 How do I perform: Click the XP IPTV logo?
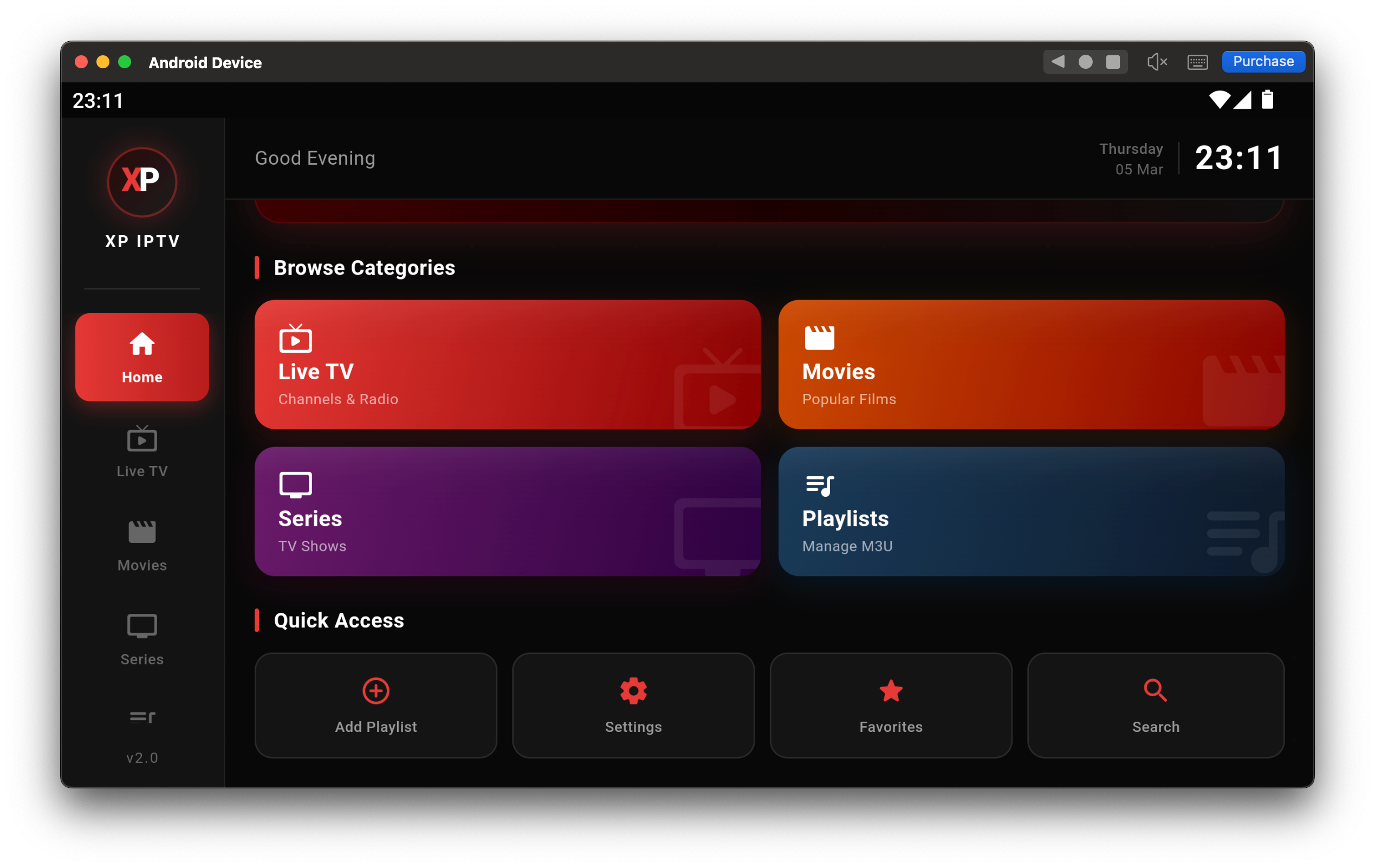point(141,182)
